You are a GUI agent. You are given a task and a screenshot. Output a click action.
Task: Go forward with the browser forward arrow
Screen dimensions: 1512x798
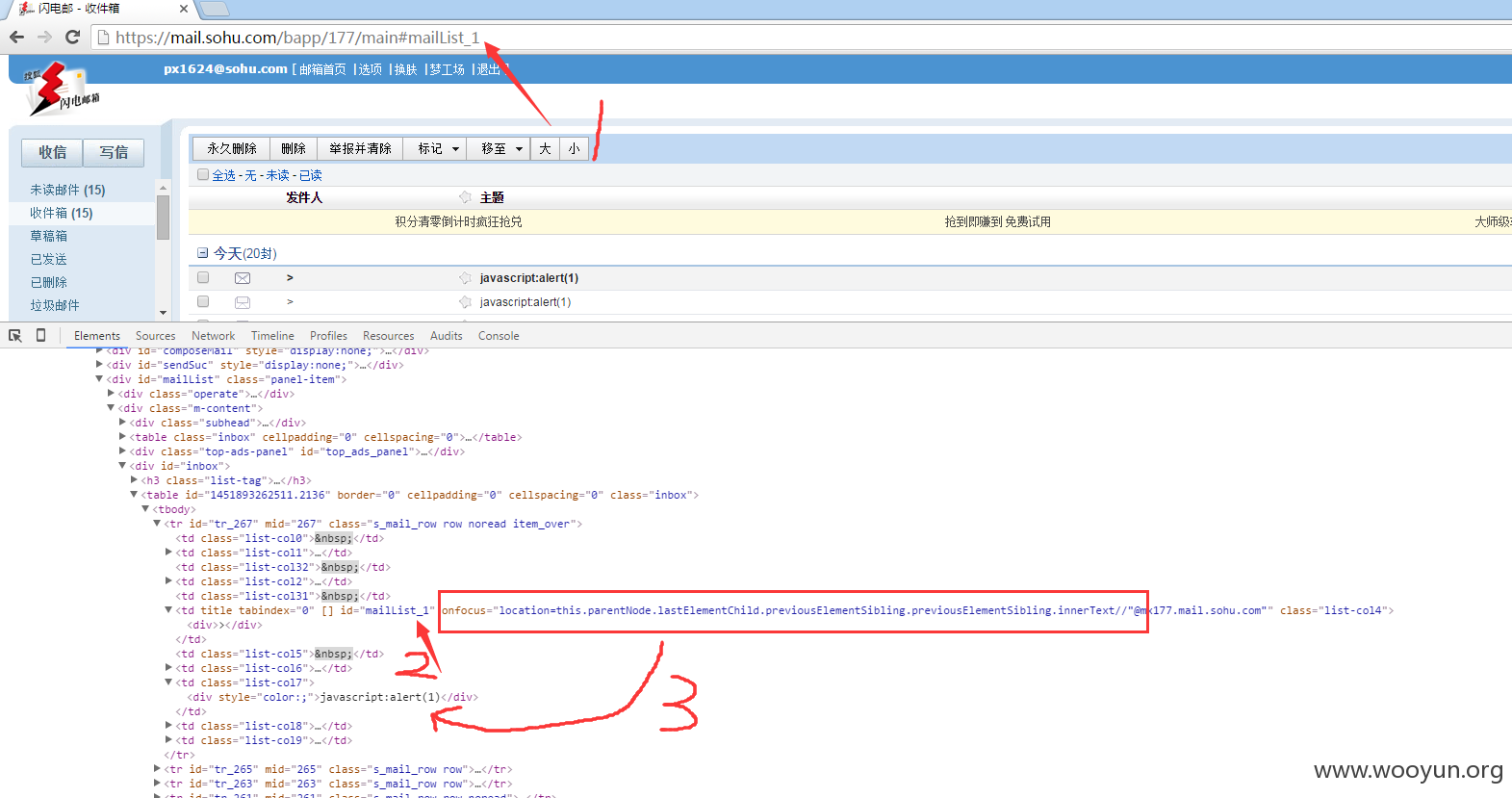[44, 37]
